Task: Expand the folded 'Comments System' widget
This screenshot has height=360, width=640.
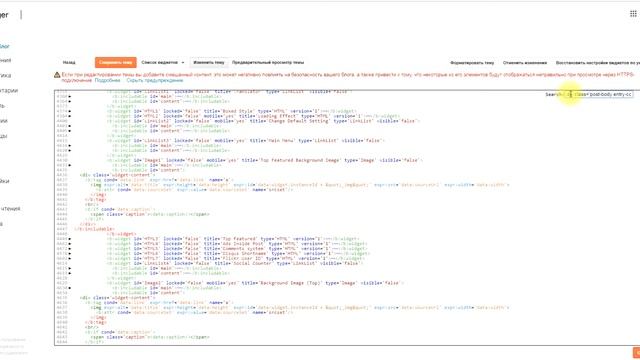Action: 70,249
